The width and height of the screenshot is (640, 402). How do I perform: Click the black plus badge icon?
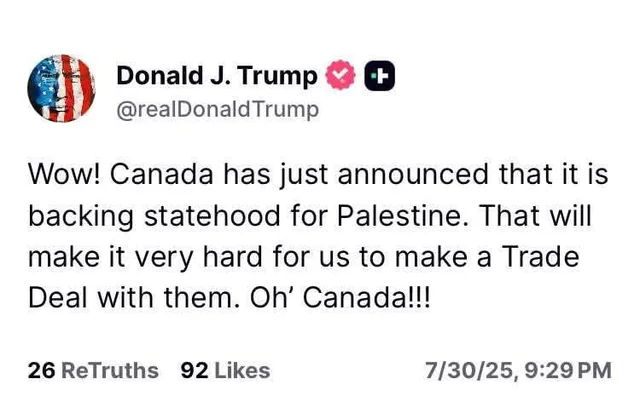click(380, 76)
